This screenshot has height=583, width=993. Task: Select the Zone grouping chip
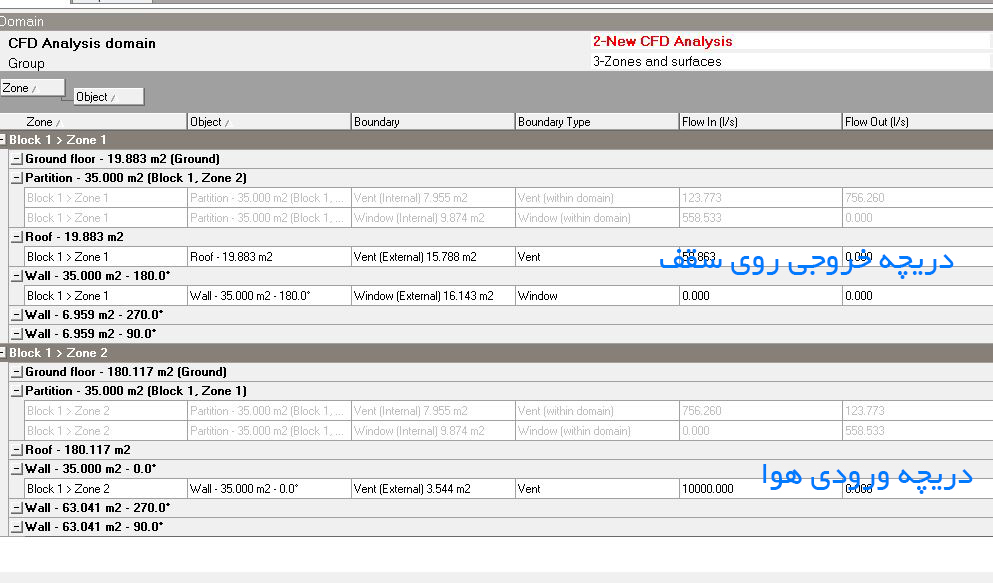[x=32, y=88]
